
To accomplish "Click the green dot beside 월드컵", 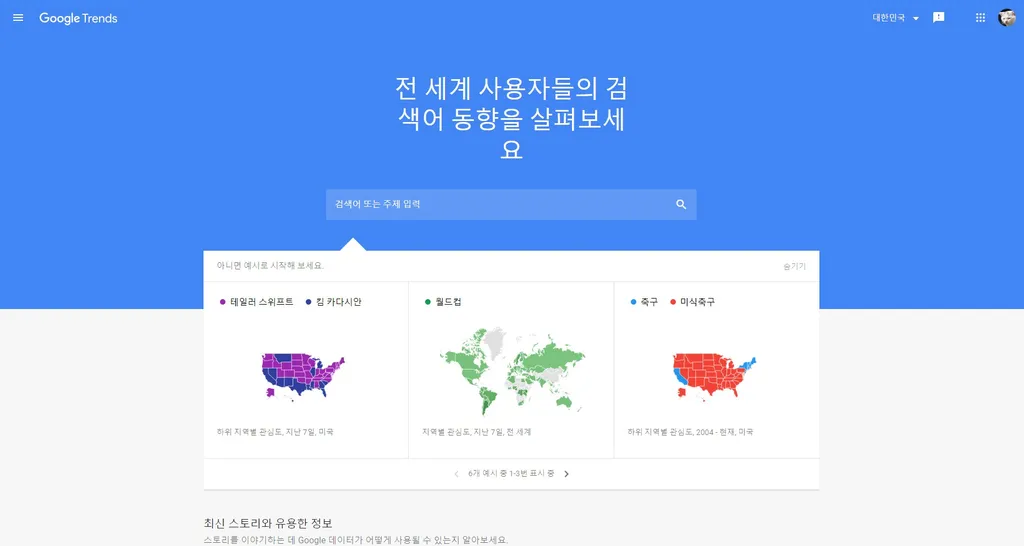I will 428,302.
